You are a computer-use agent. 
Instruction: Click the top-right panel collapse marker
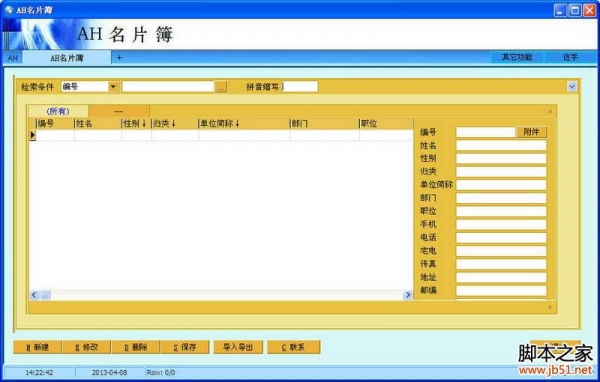(550, 112)
